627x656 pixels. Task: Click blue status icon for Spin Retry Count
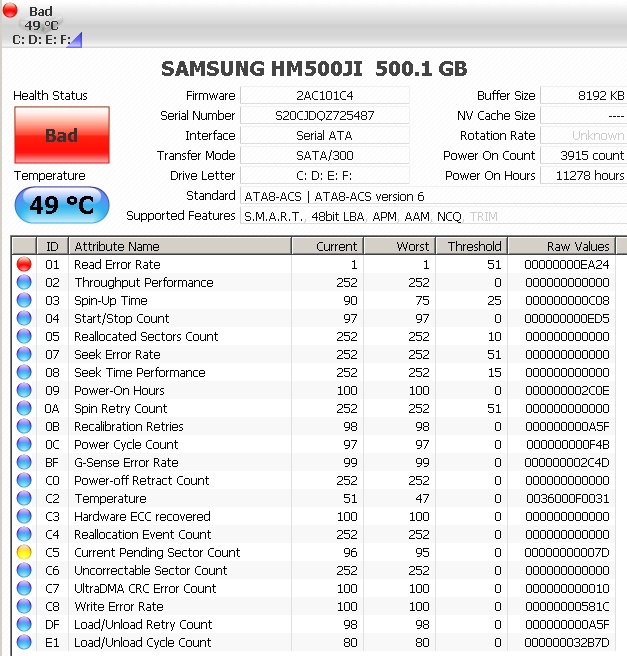click(x=24, y=408)
